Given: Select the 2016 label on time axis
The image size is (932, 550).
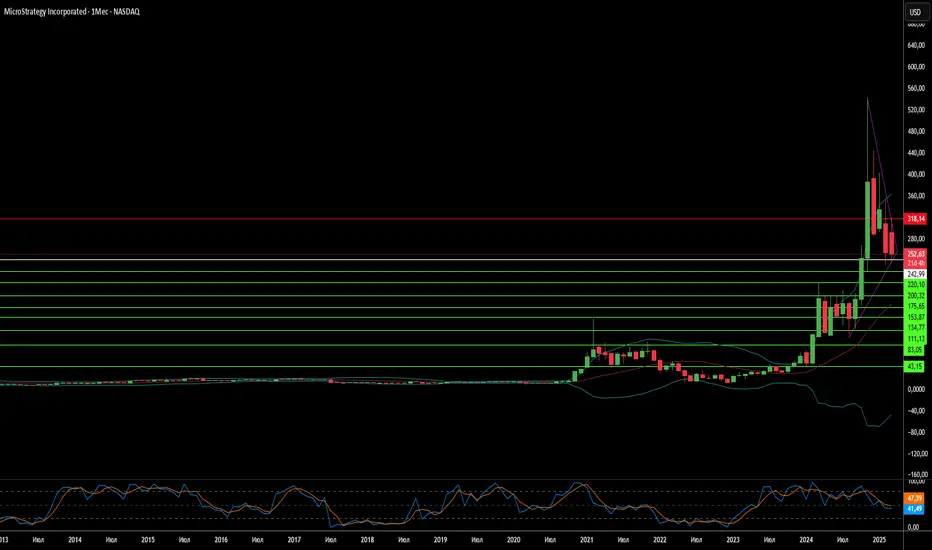Looking at the screenshot, I should point(221,539).
